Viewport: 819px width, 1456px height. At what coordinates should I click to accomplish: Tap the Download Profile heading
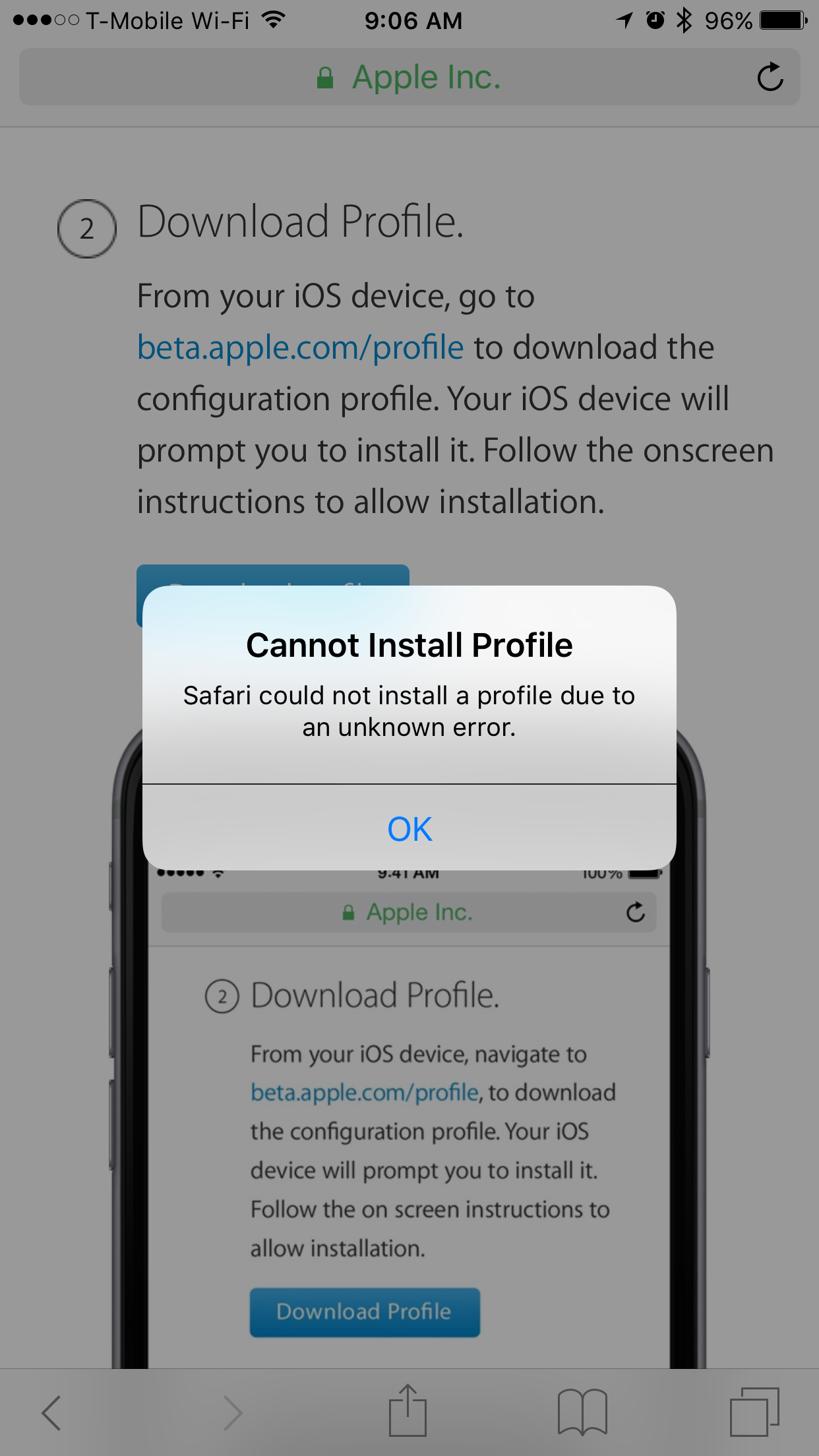[301, 222]
